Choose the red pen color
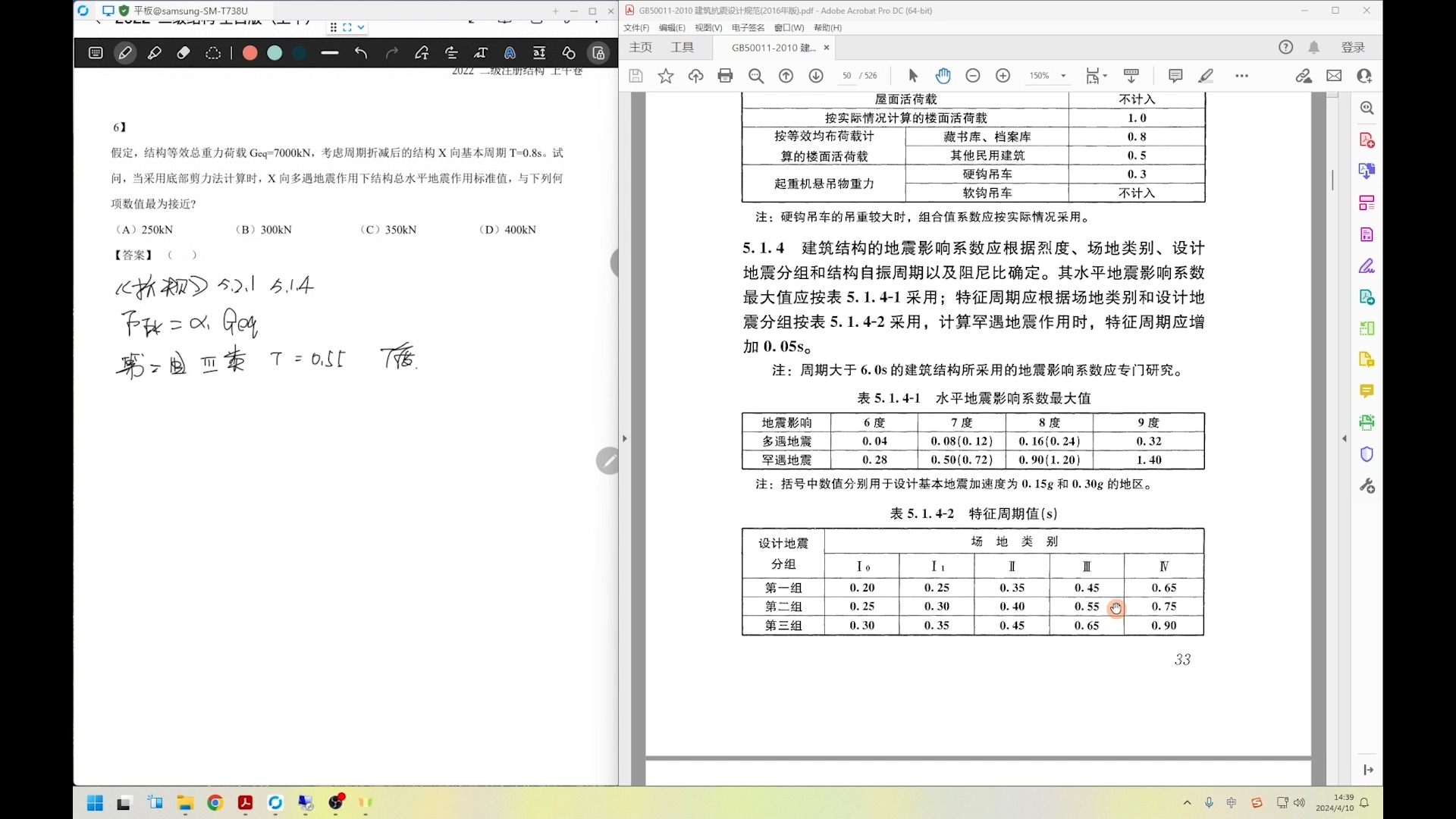 pos(249,53)
